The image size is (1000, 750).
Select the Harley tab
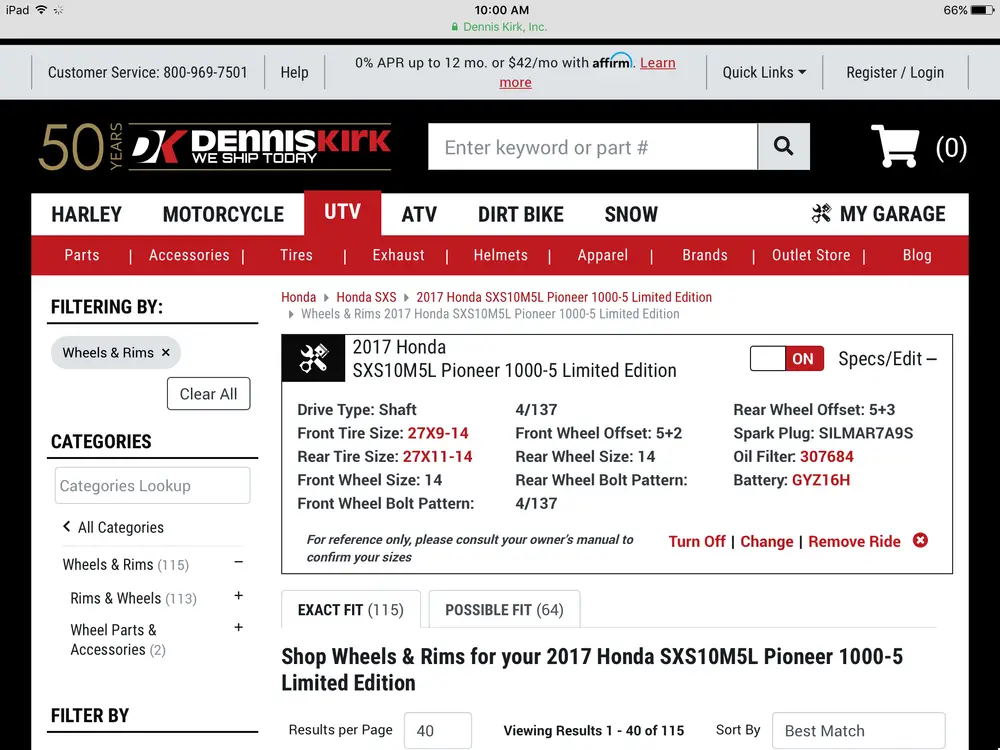click(87, 214)
